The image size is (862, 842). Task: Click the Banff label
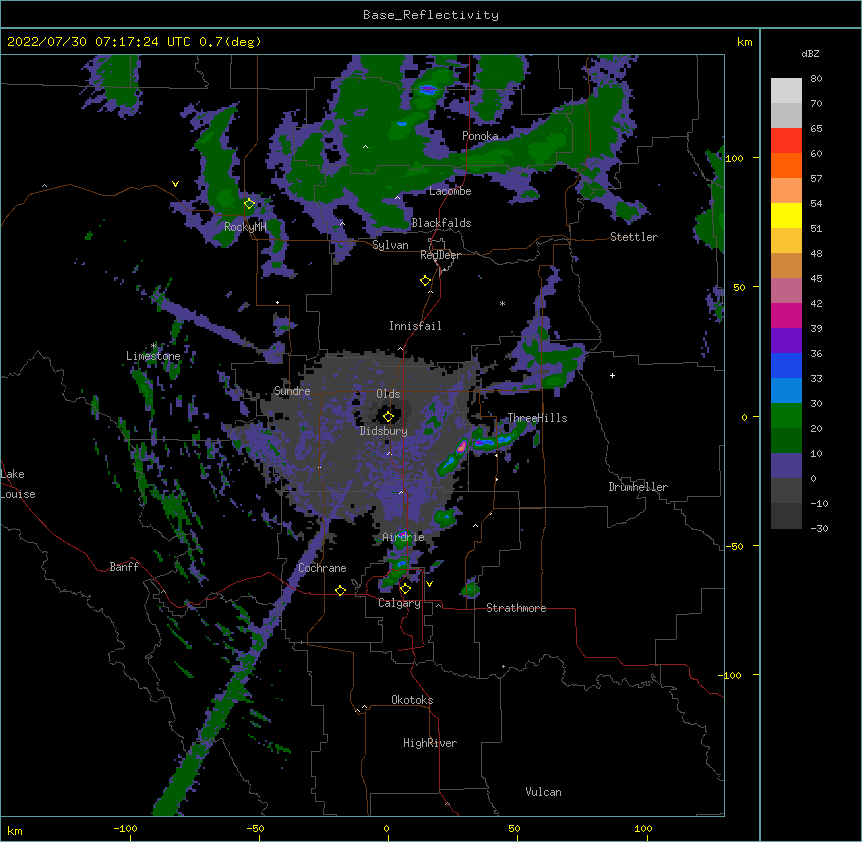124,567
